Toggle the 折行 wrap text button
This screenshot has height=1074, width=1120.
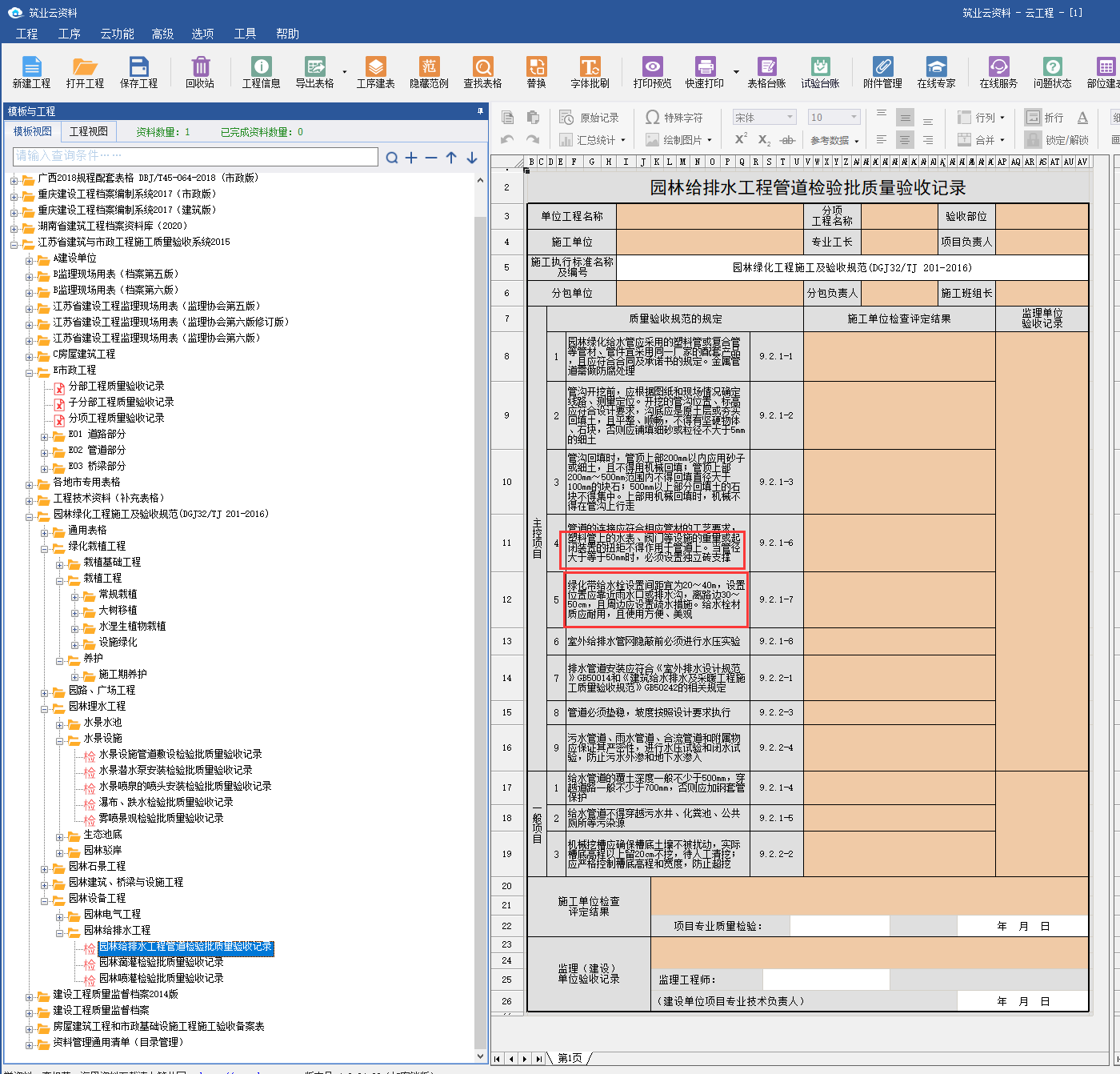[x=1045, y=118]
